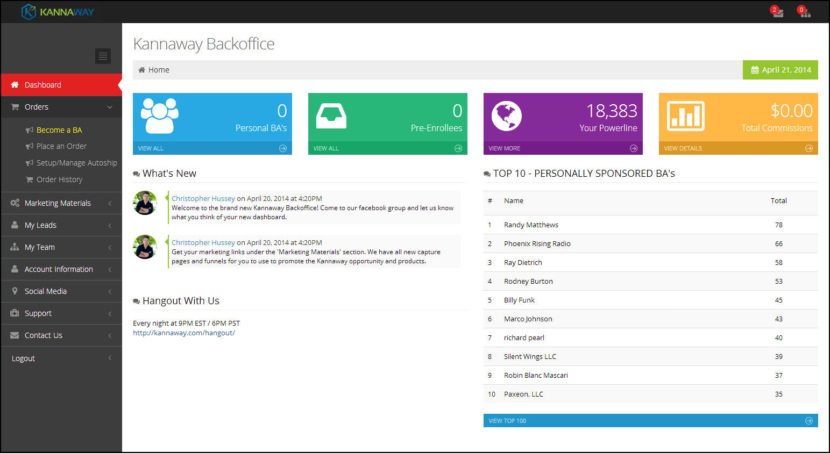This screenshot has width=830, height=453.
Task: Open the notifications icon with red badge 2
Action: point(777,12)
